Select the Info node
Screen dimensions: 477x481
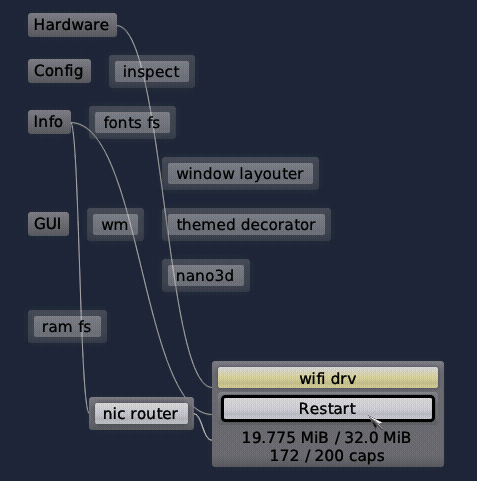pos(49,122)
